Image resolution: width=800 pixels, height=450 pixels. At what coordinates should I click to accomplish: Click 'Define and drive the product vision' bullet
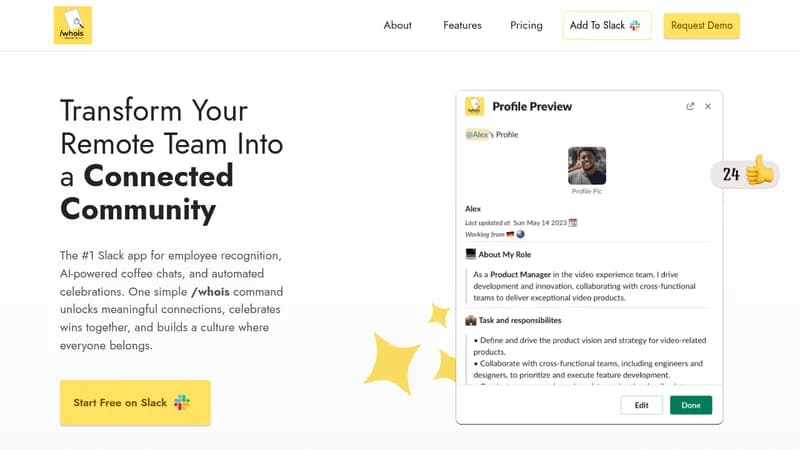589,346
